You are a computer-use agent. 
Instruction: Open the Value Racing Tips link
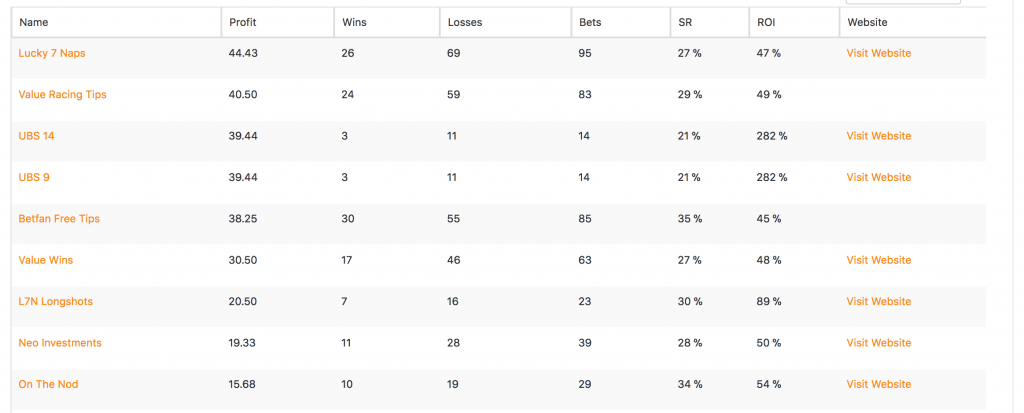click(x=62, y=95)
